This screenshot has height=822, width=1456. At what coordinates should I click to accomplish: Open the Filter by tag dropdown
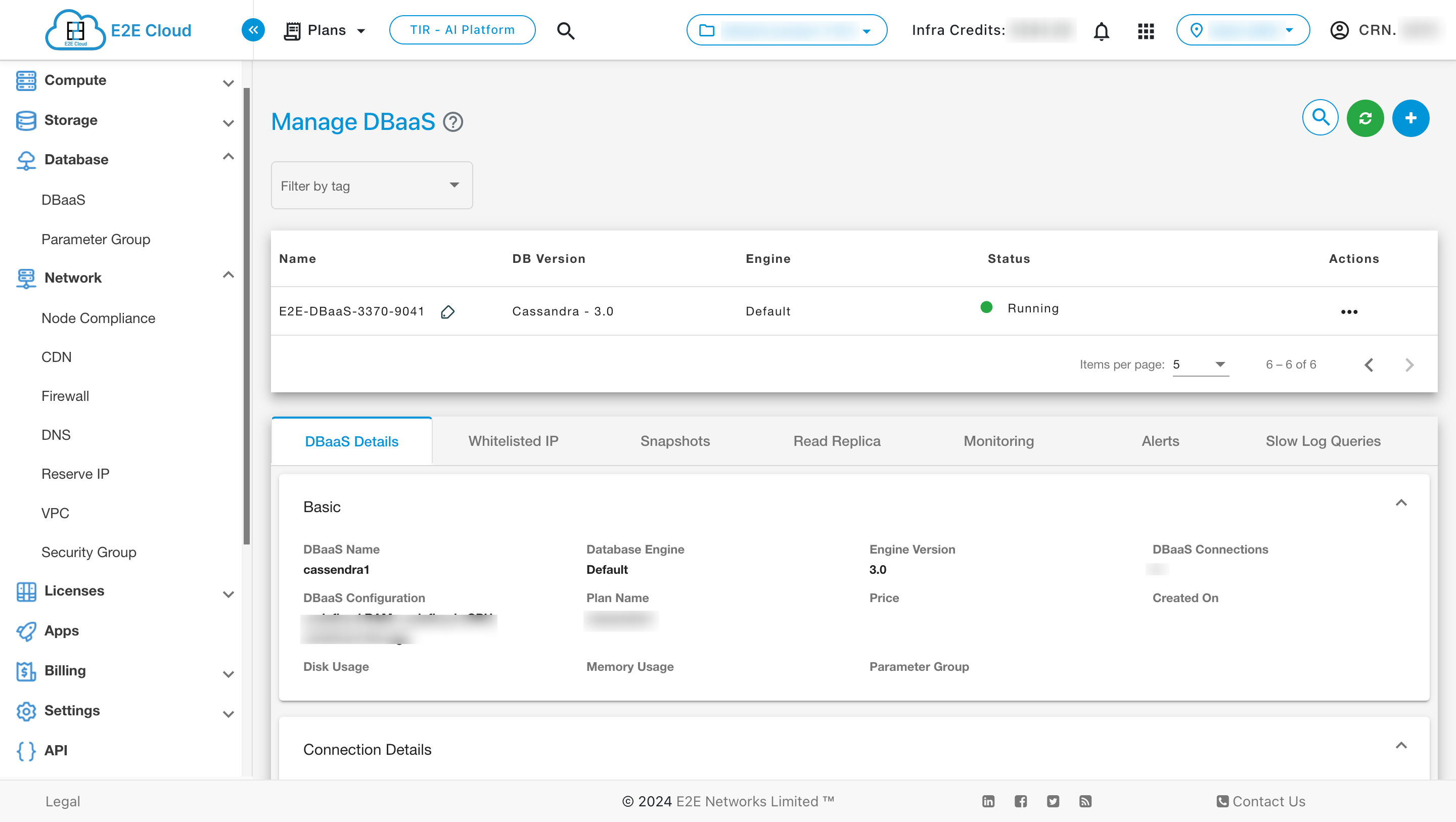(372, 186)
